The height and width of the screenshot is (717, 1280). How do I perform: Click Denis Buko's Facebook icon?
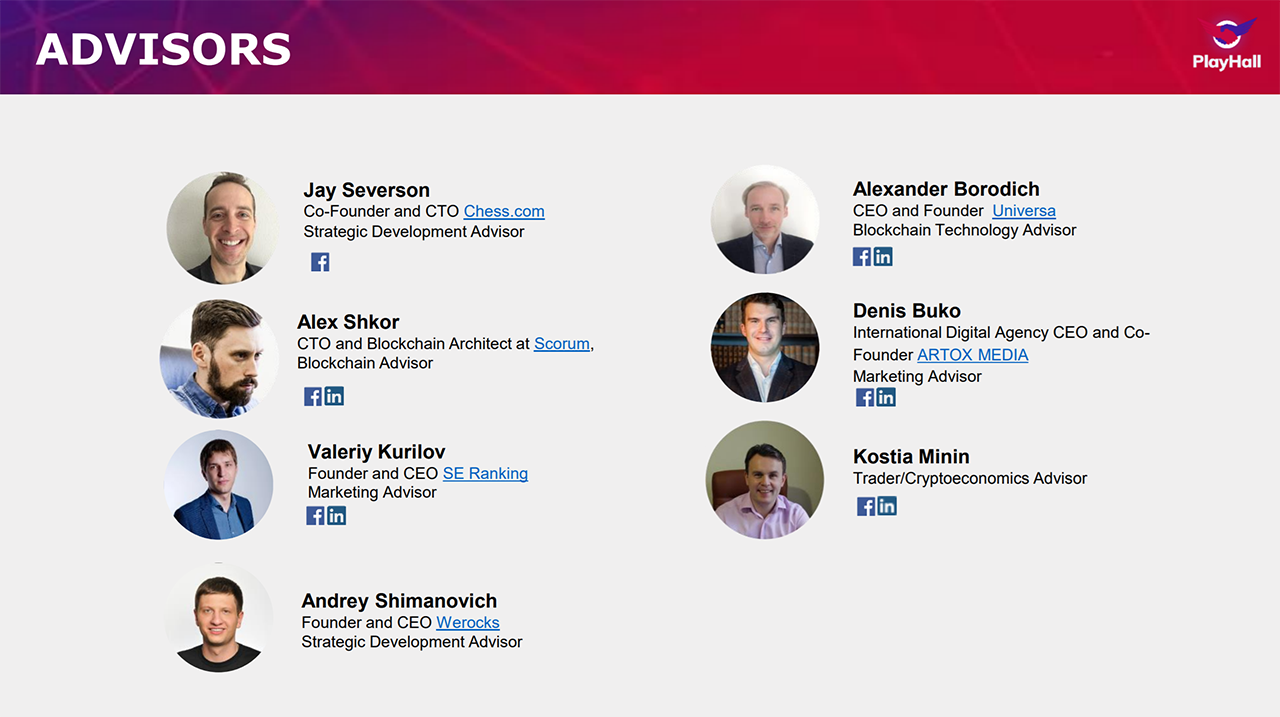pos(865,397)
